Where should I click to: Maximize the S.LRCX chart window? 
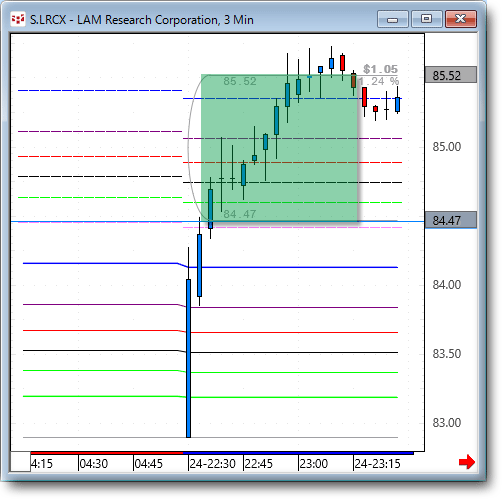coord(427,19)
